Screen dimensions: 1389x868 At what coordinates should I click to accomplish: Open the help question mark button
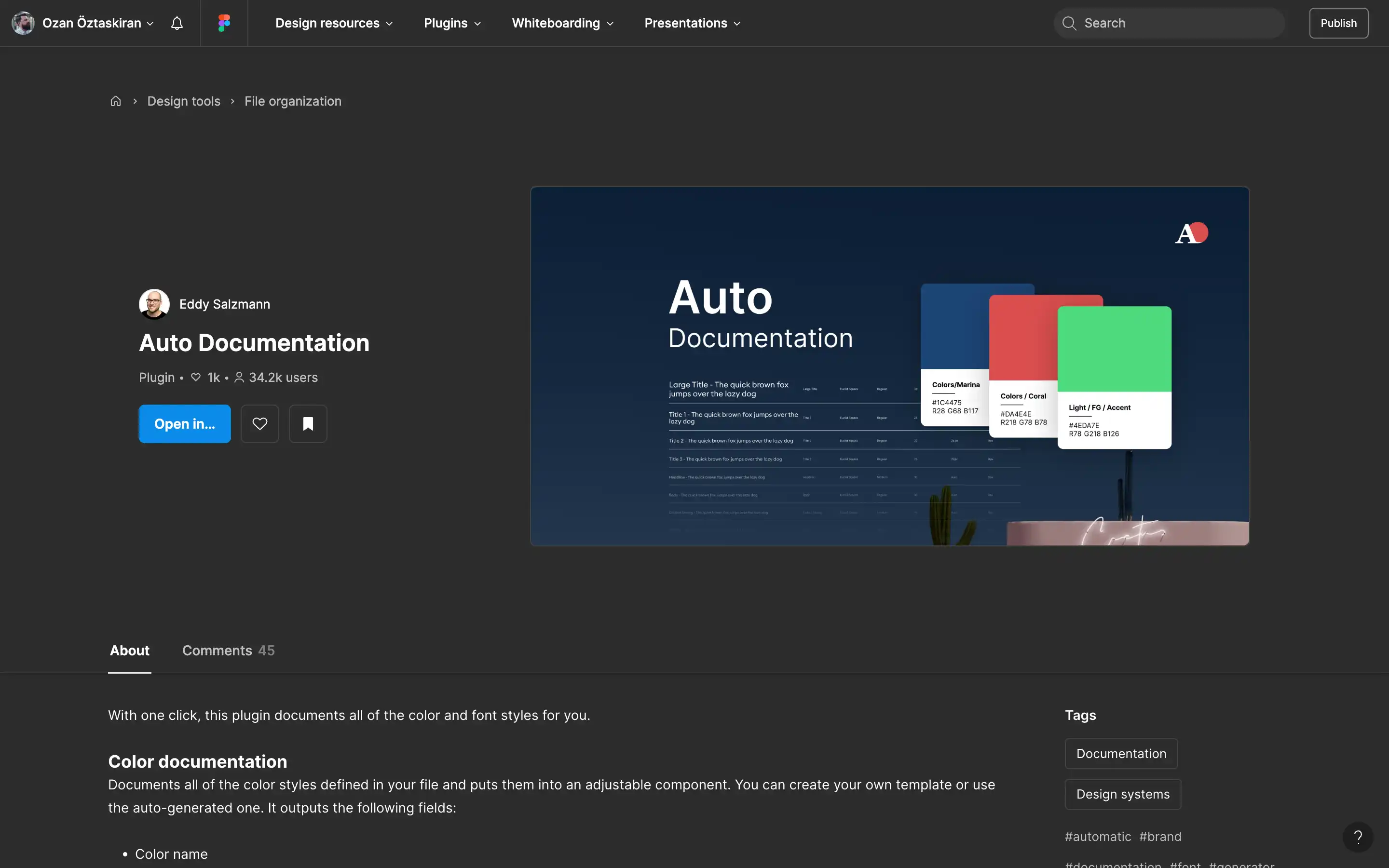[x=1358, y=837]
